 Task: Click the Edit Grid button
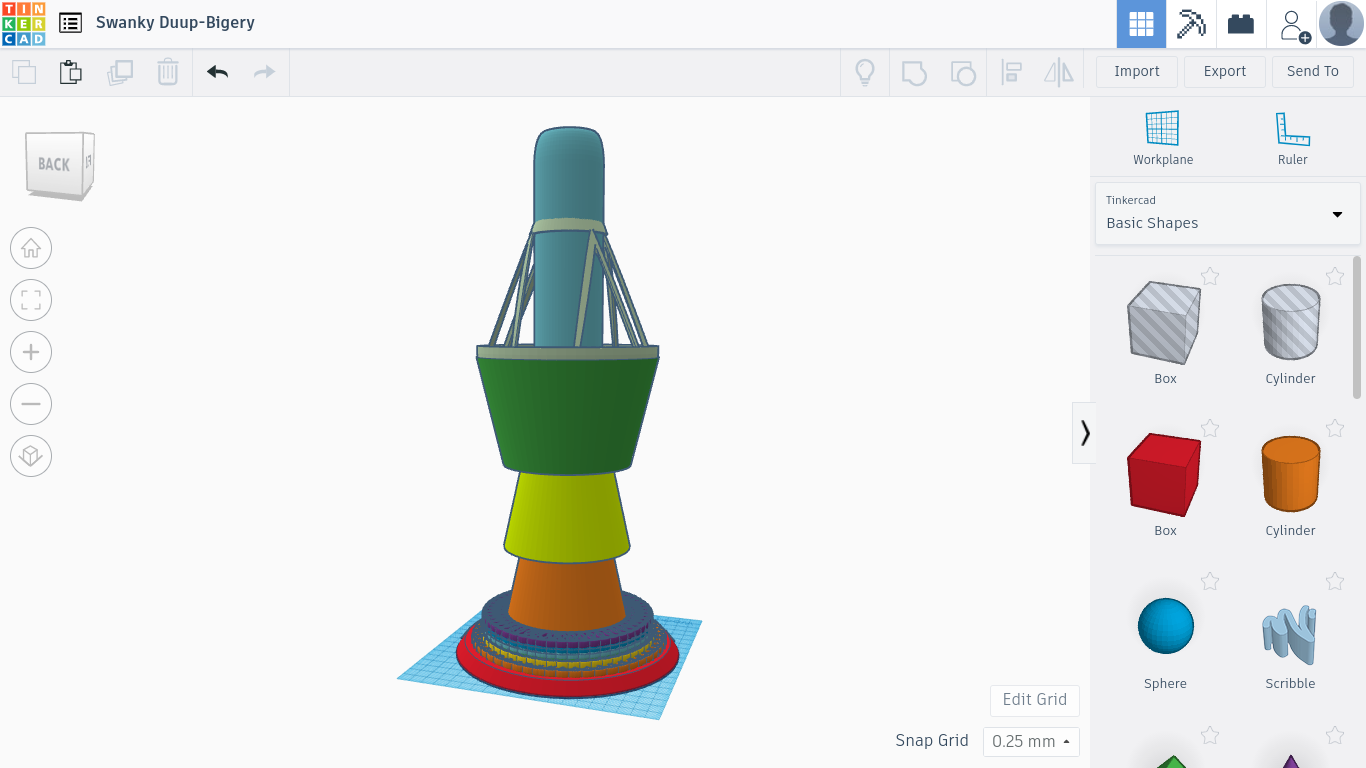point(1035,700)
